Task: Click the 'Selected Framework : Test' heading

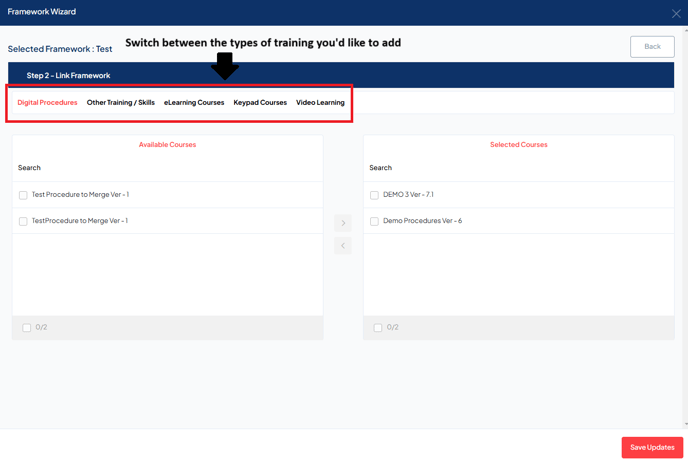Action: pos(60,49)
